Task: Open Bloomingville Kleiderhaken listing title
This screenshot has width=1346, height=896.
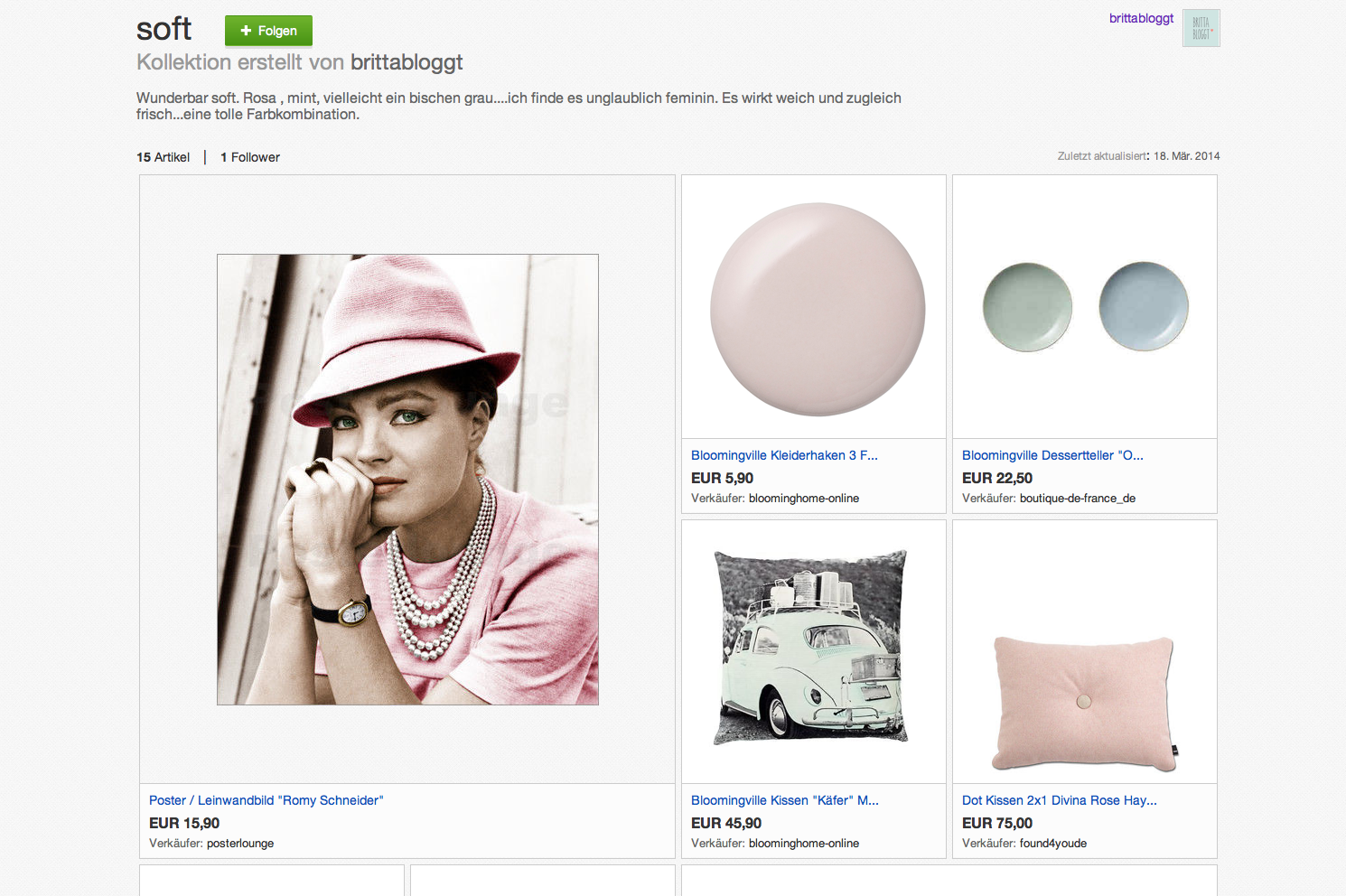Action: (x=783, y=455)
